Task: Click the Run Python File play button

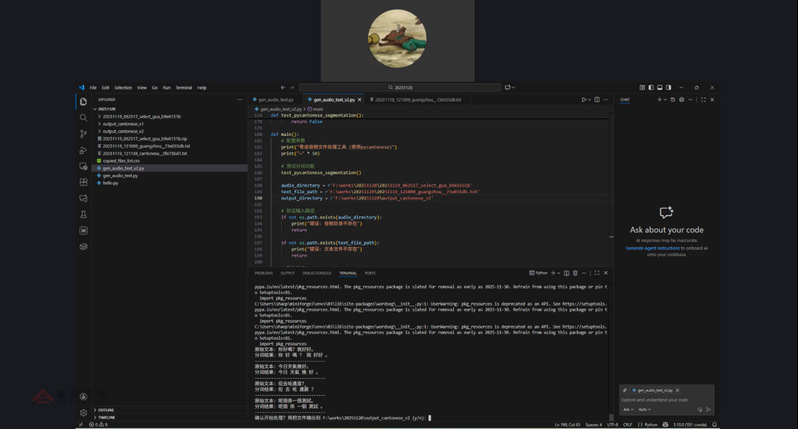Action: (584, 100)
